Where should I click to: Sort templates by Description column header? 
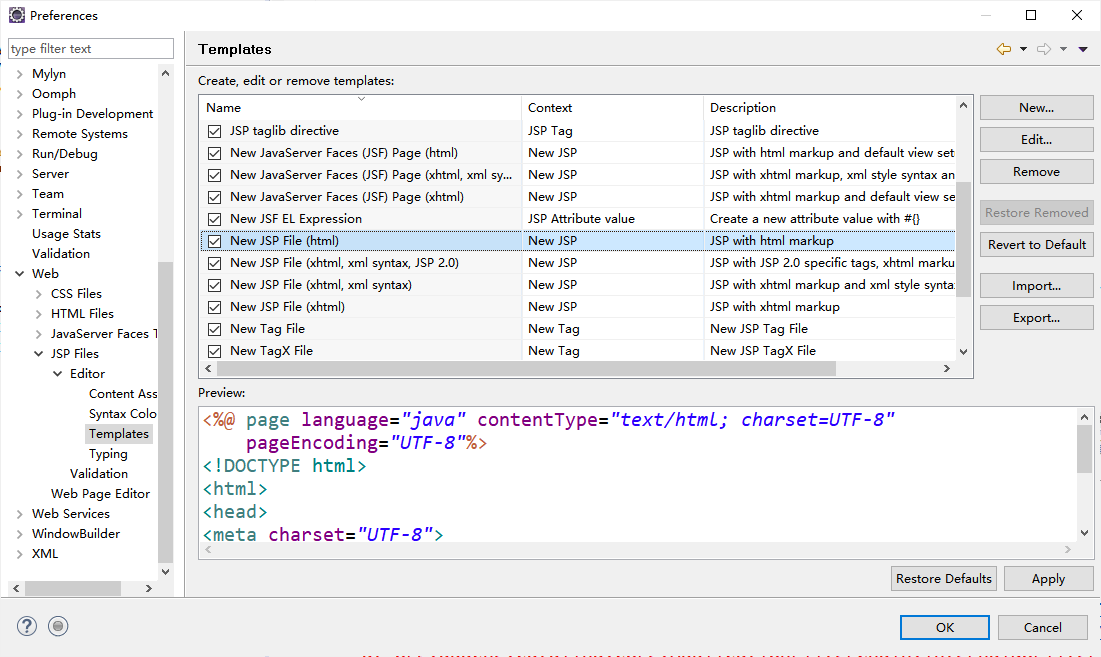pyautogui.click(x=829, y=107)
